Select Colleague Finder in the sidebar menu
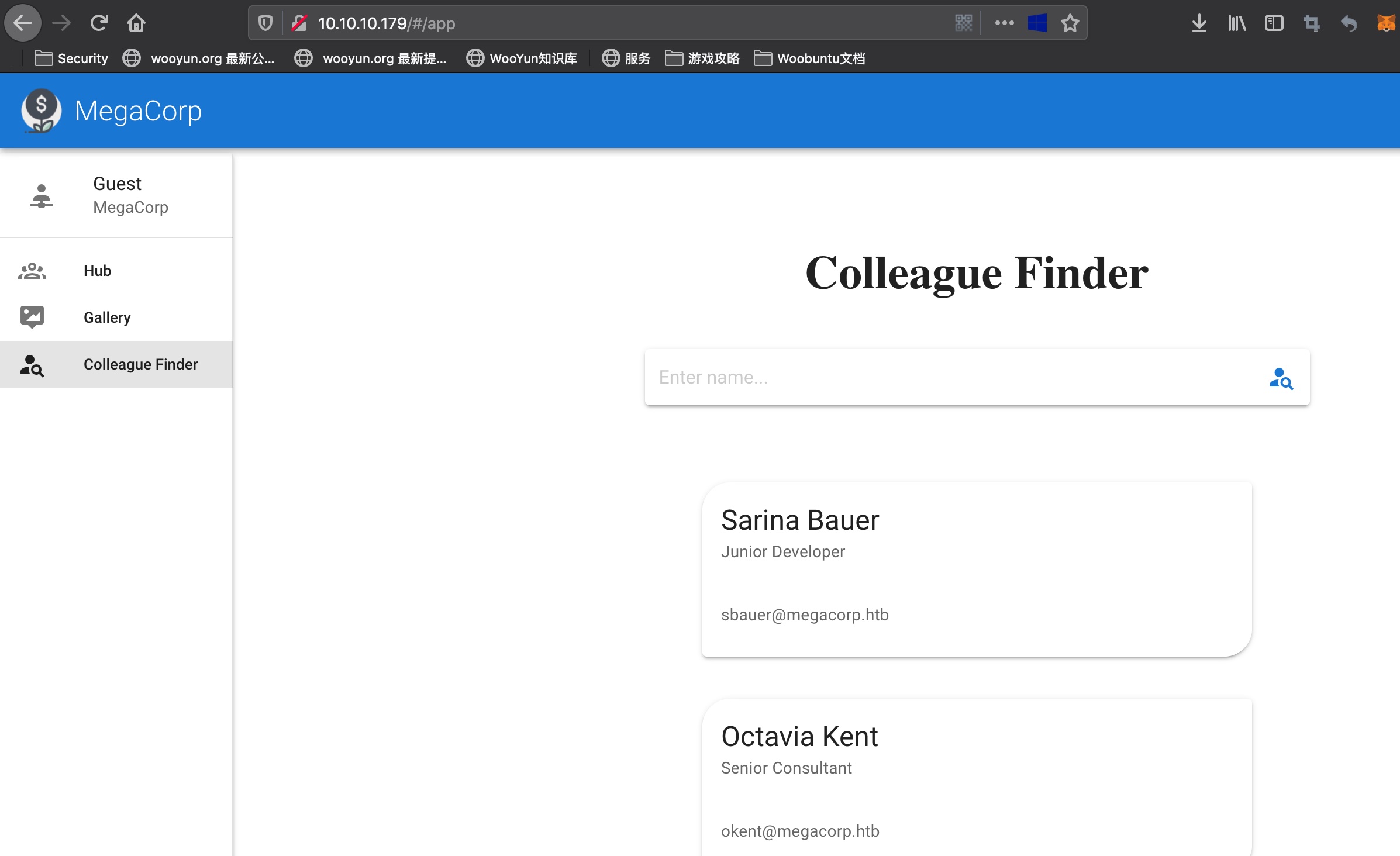Screen dimensions: 1400x856 click(140, 364)
